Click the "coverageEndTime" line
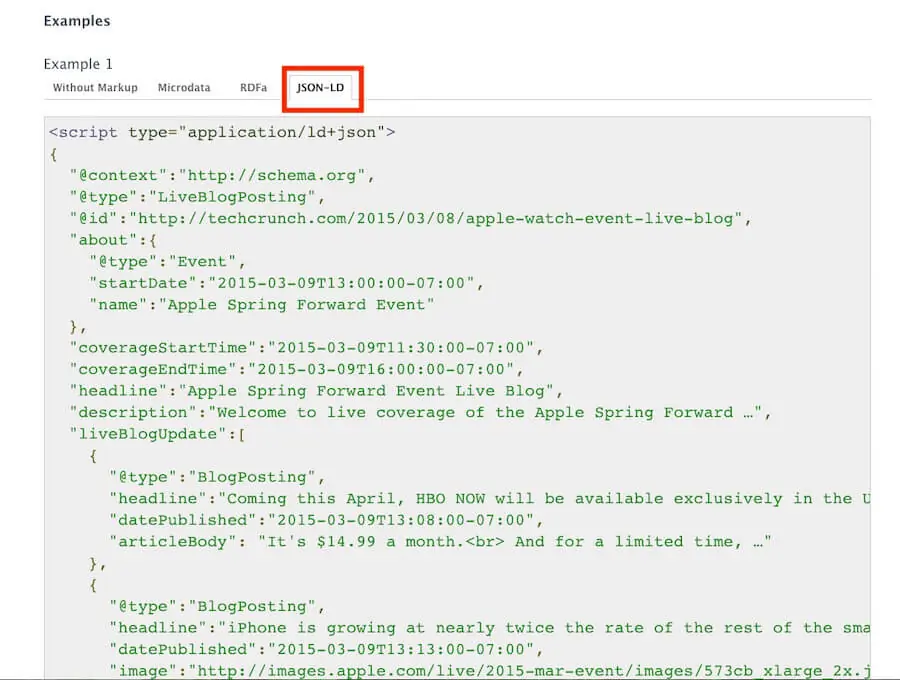 296,370
